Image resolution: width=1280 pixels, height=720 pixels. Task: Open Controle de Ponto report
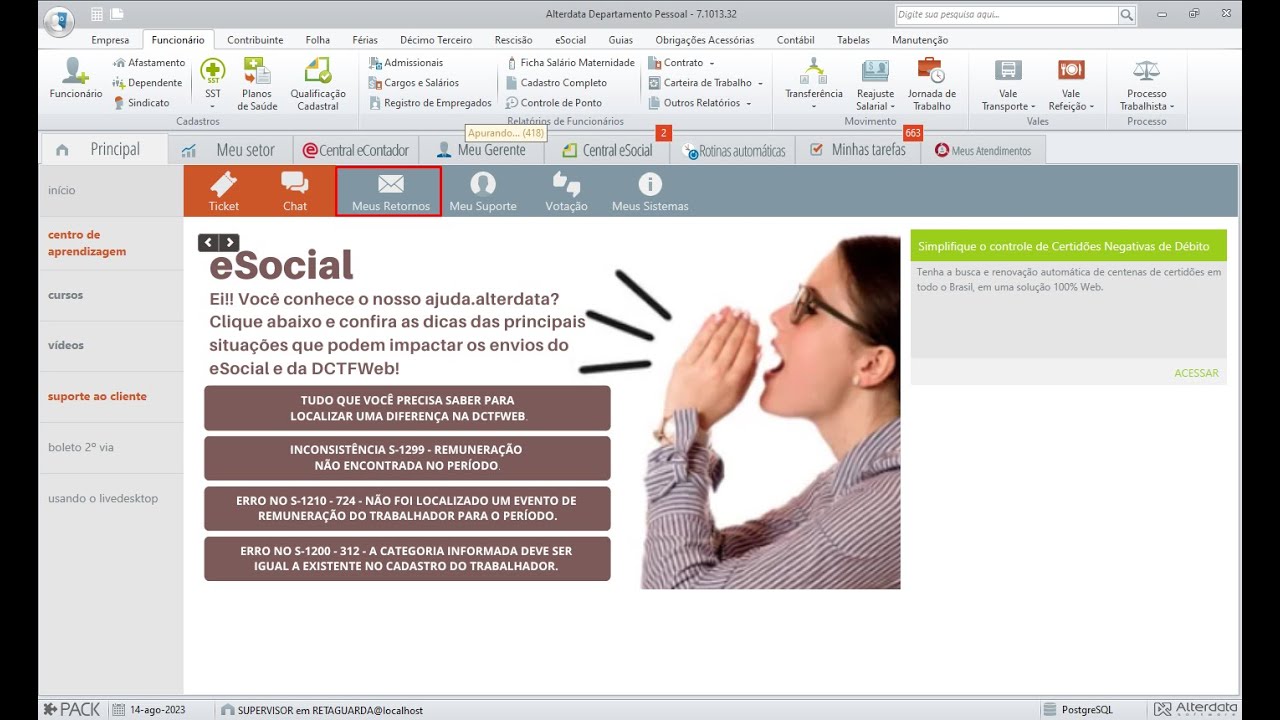[553, 103]
